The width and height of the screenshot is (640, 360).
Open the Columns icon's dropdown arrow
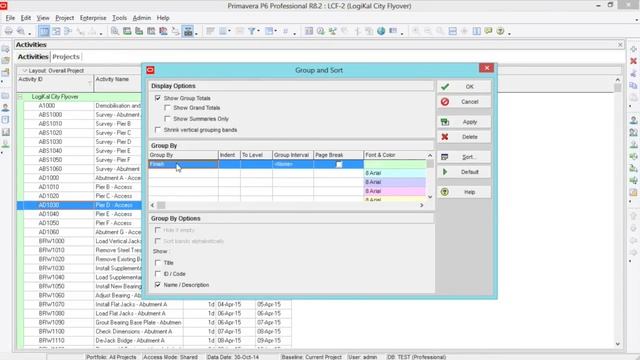coord(229,31)
